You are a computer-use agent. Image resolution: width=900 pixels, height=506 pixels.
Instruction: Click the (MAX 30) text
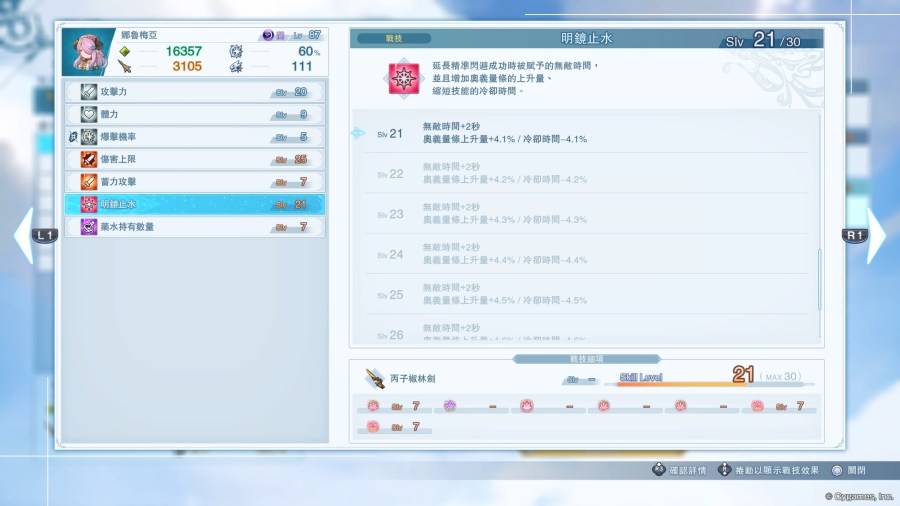(781, 376)
